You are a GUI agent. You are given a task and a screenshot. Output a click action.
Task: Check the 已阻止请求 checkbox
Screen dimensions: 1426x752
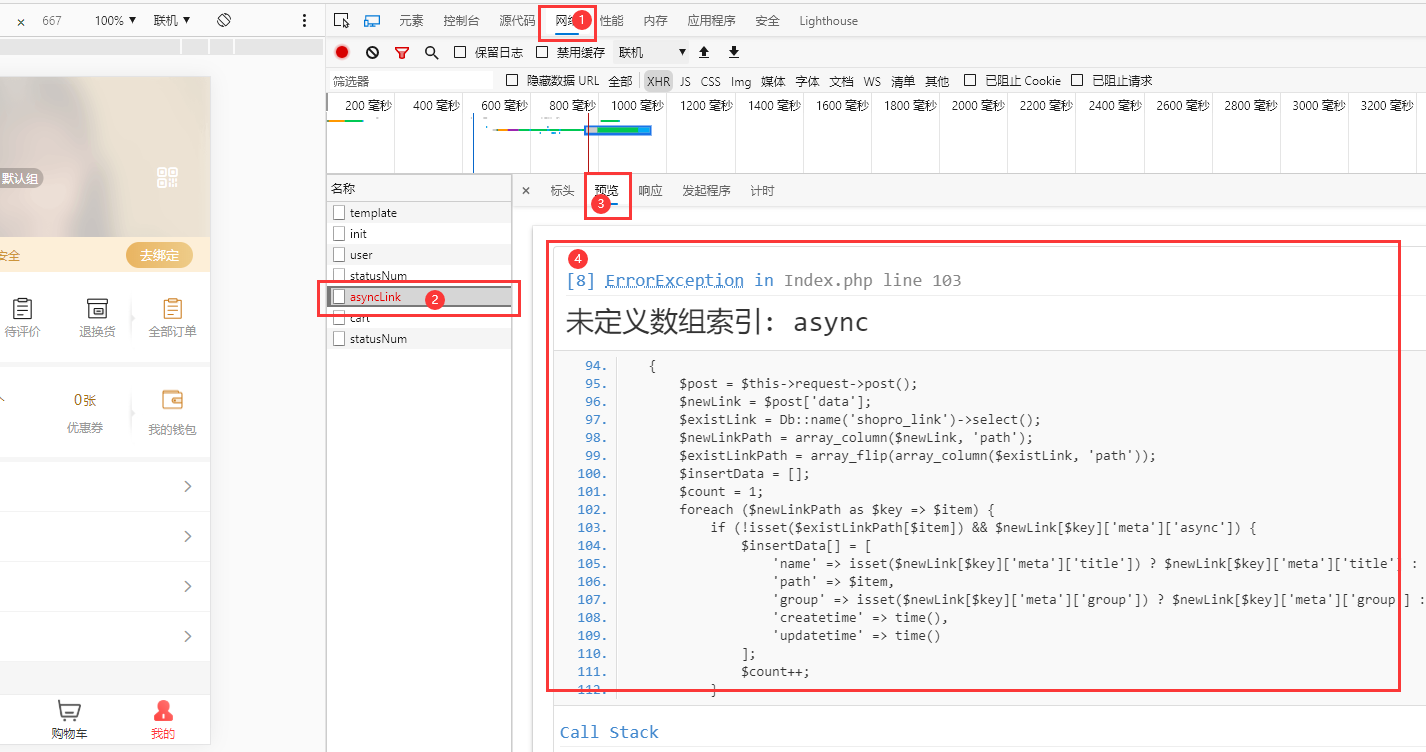(x=1077, y=80)
